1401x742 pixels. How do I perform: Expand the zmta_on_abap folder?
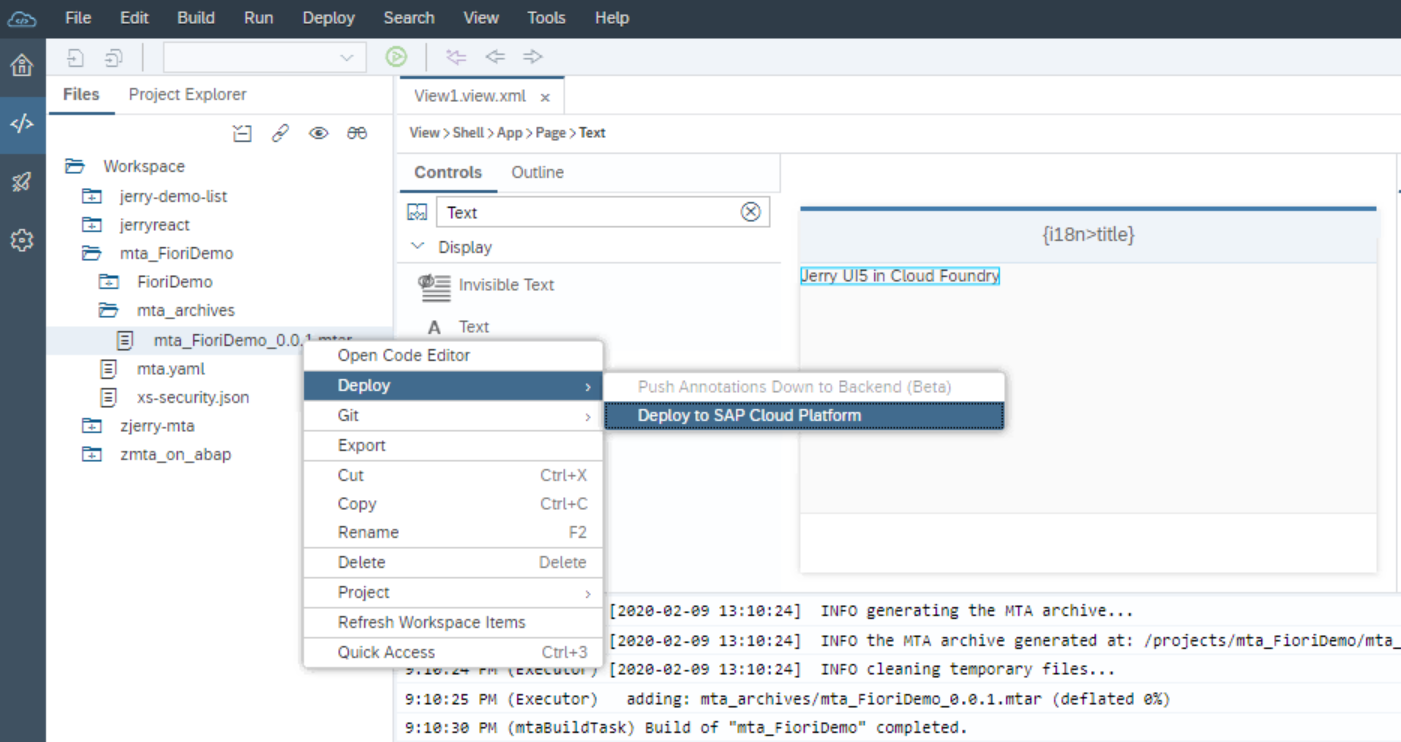coord(92,454)
